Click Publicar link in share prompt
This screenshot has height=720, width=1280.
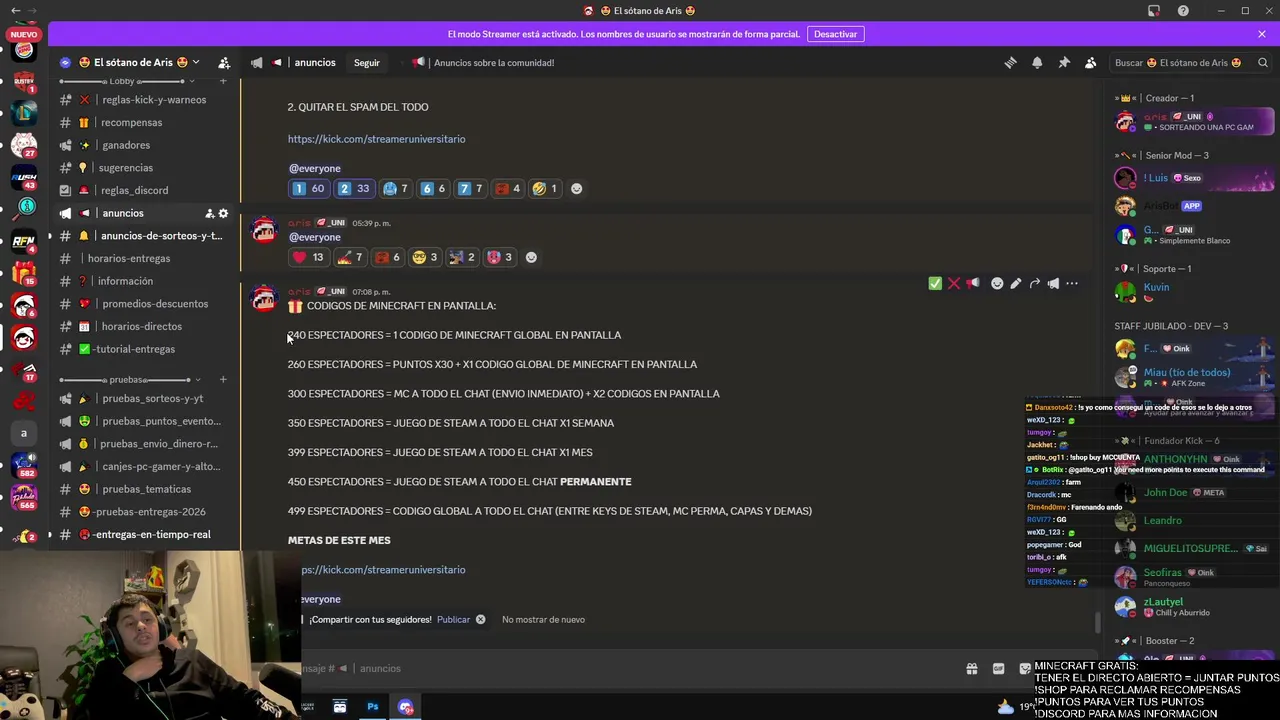453,620
